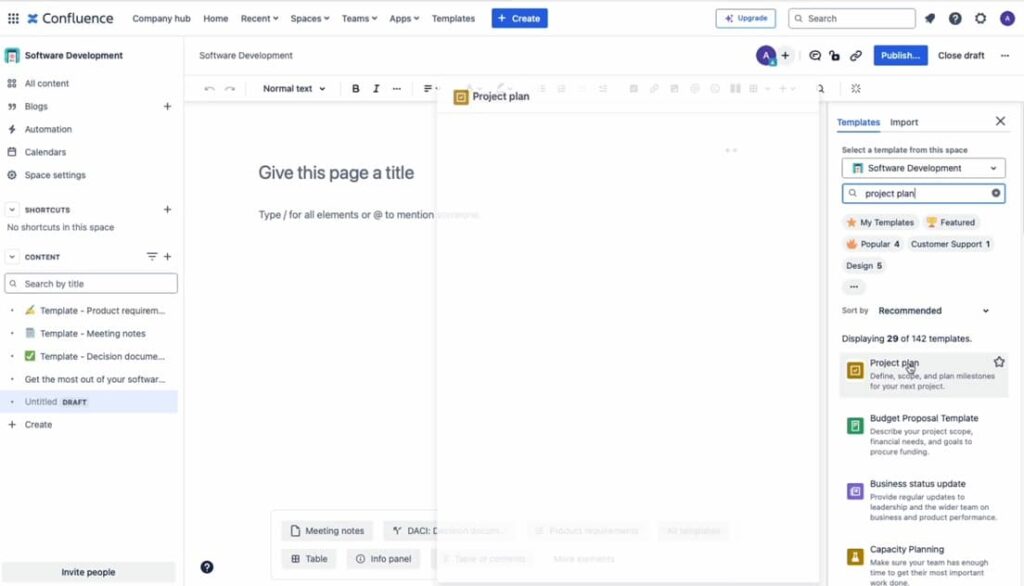Image resolution: width=1024 pixels, height=586 pixels.
Task: Open more actions ellipsis next to Close draft
Action: coord(1004,56)
